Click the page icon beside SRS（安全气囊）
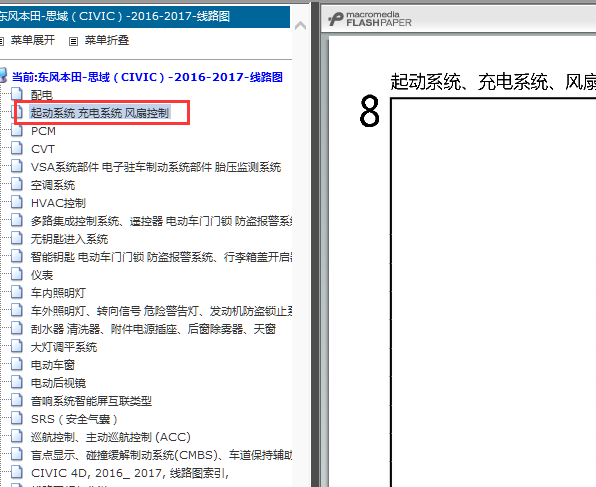This screenshot has width=596, height=487. [x=17, y=418]
